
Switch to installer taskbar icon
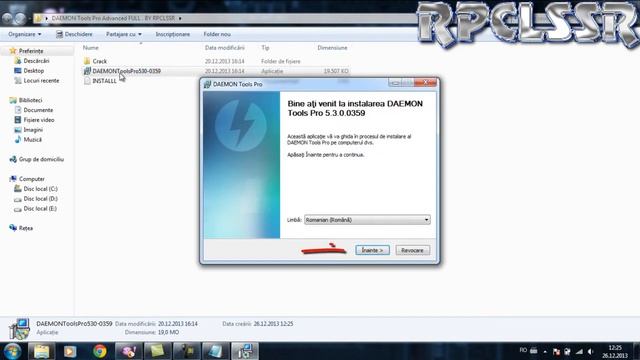coord(245,351)
